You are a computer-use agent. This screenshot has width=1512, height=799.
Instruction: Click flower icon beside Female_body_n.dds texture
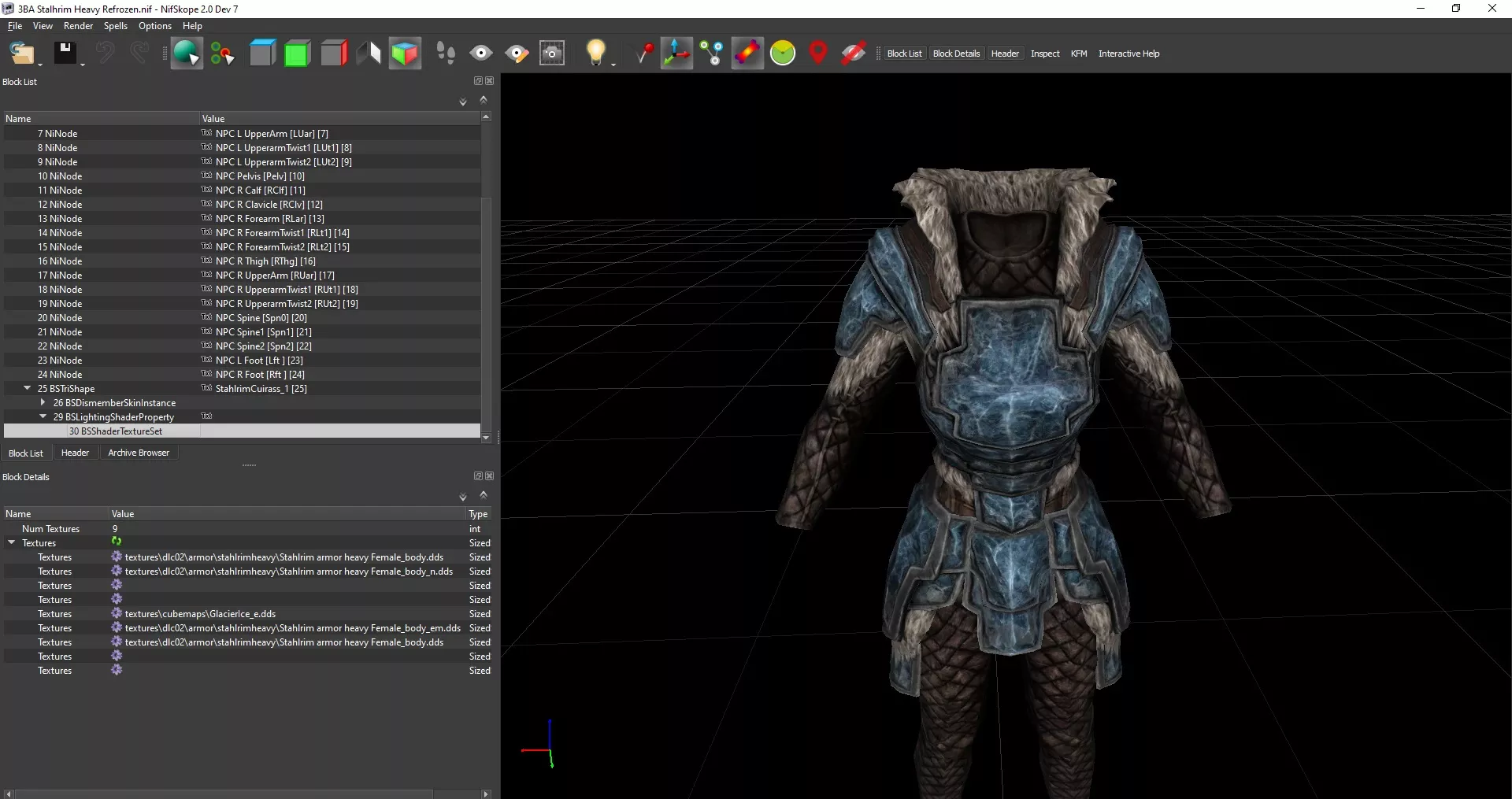pyautogui.click(x=117, y=571)
